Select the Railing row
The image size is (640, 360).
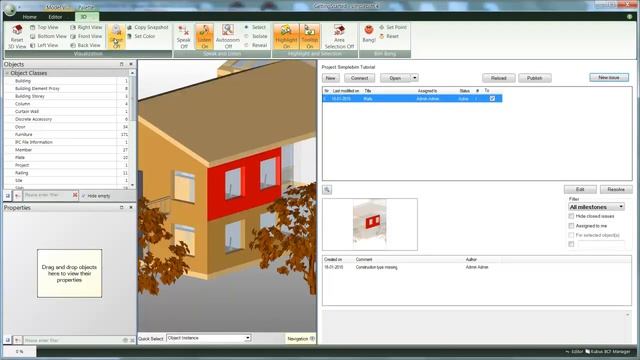coord(66,173)
